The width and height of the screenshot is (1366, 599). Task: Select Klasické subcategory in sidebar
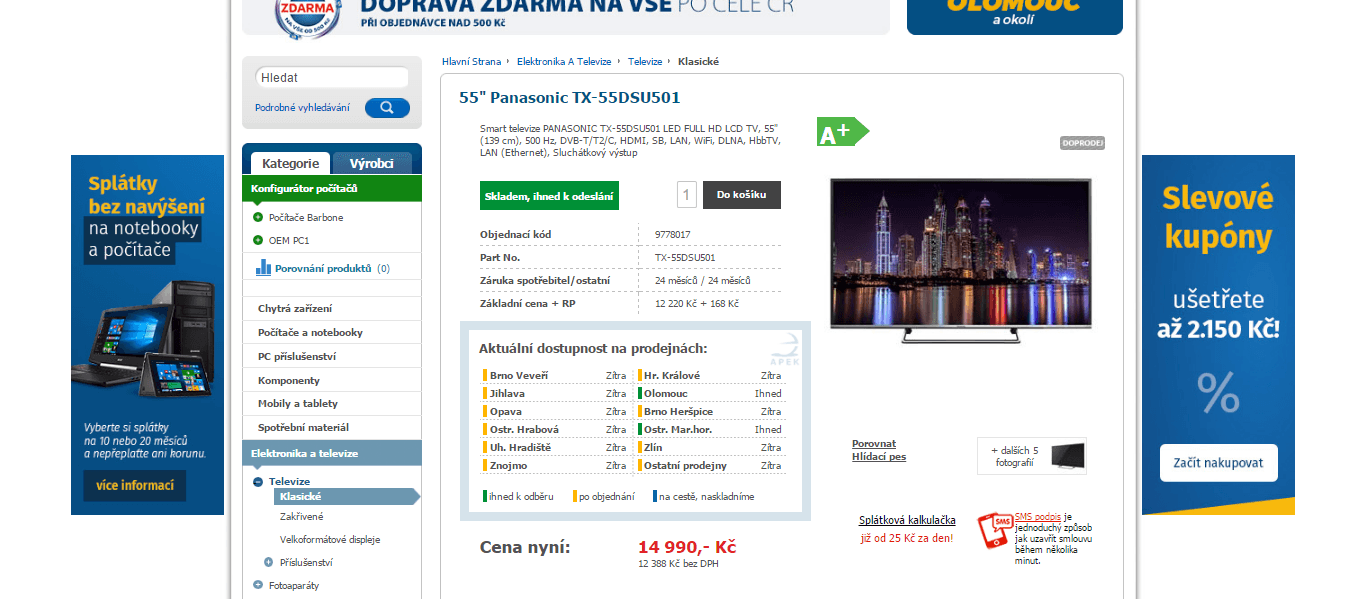347,496
